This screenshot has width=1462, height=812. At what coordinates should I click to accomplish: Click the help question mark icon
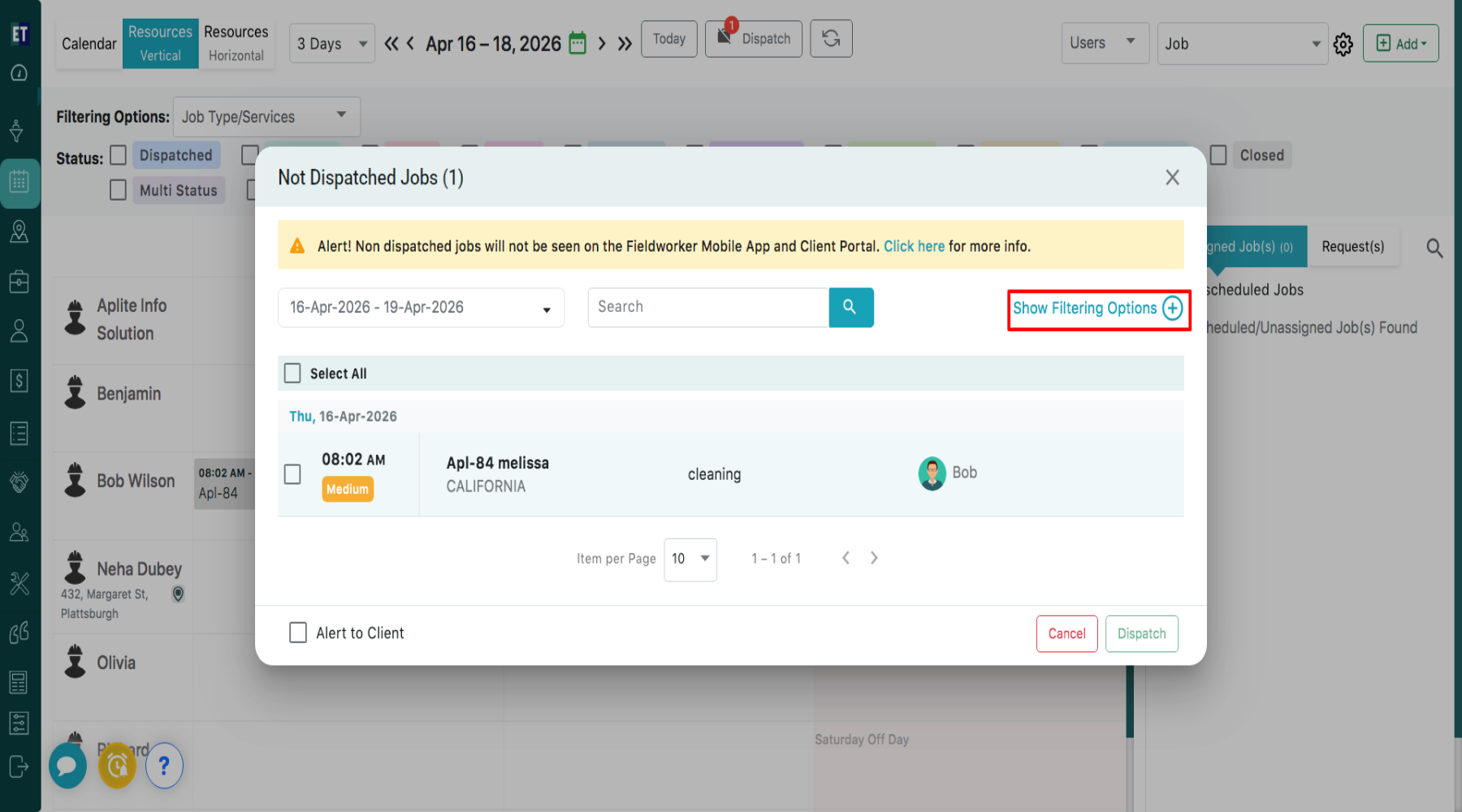point(164,765)
